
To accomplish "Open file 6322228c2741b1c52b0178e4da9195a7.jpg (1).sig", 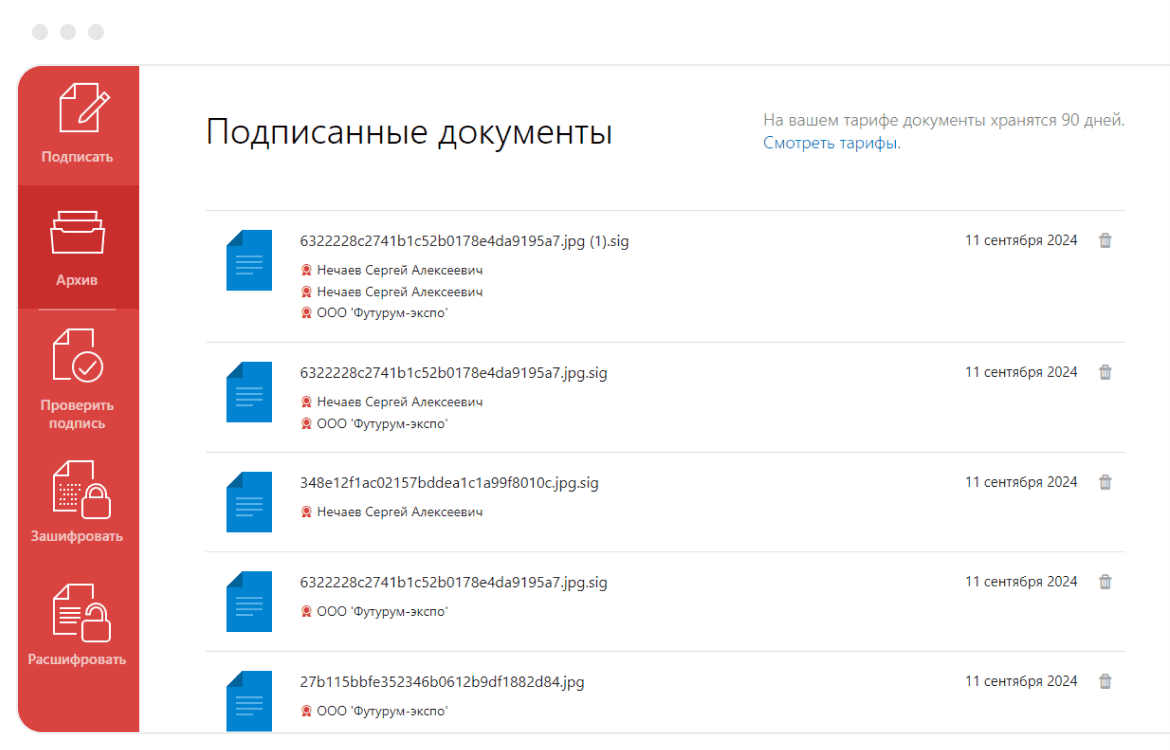I will pos(464,241).
